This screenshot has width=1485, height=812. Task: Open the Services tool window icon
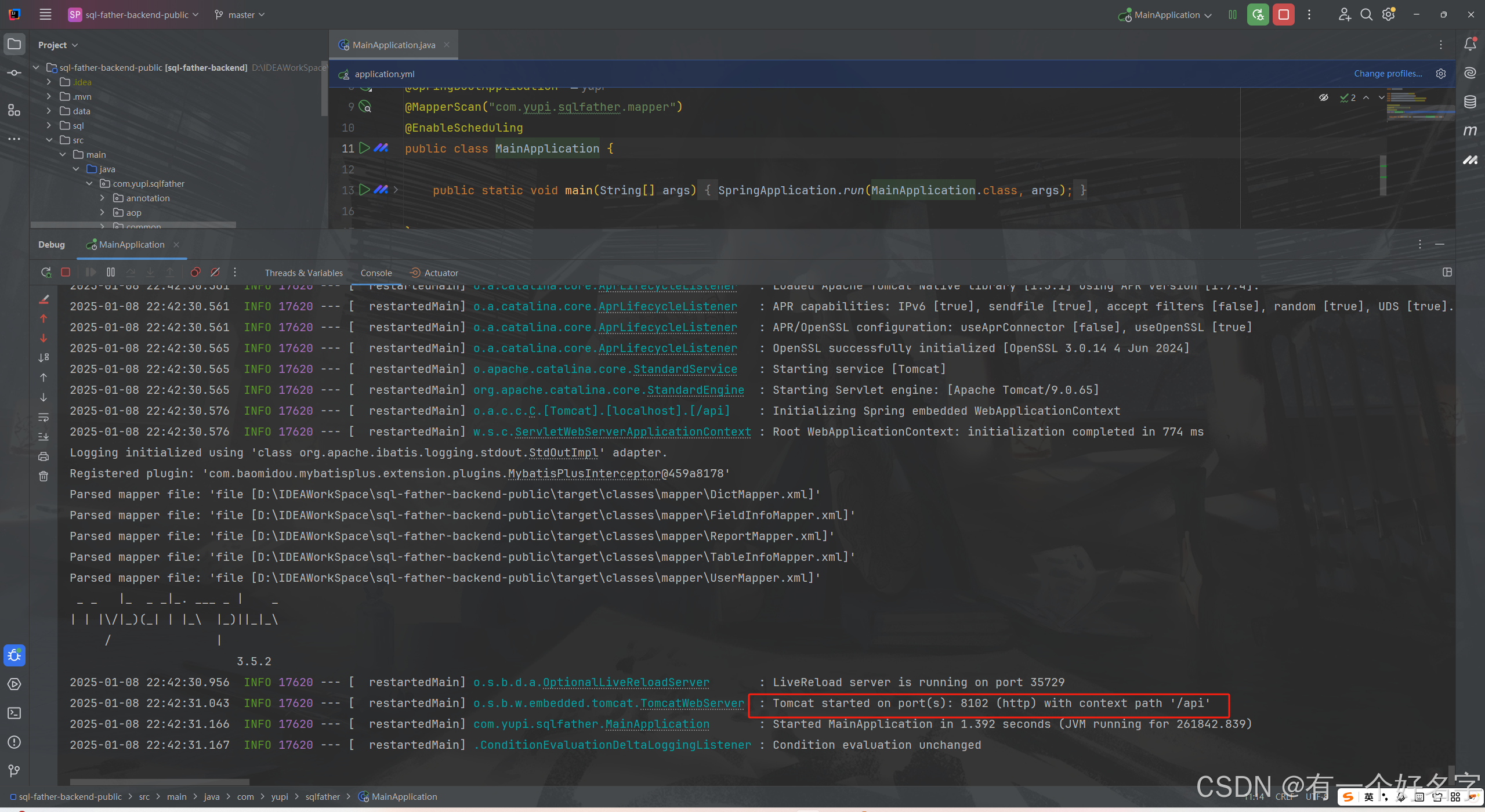(x=15, y=684)
